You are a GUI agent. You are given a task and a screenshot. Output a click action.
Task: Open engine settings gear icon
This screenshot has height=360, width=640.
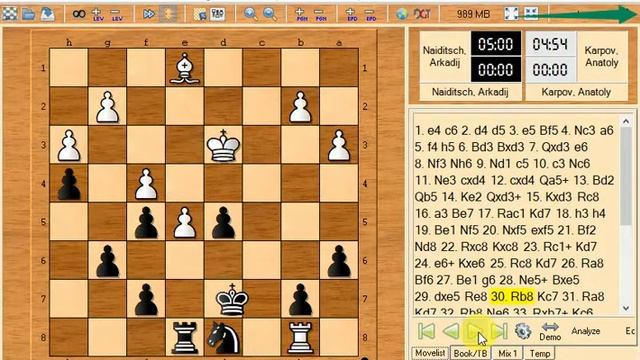pyautogui.click(x=523, y=331)
